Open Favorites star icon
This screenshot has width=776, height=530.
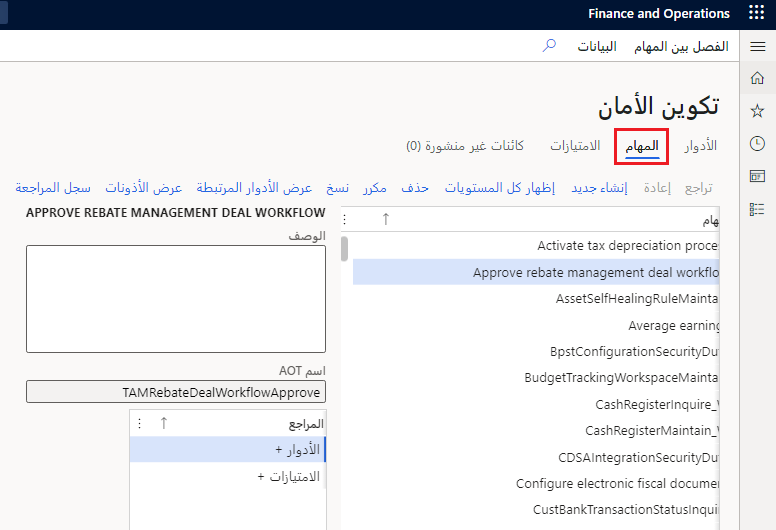[x=757, y=110]
